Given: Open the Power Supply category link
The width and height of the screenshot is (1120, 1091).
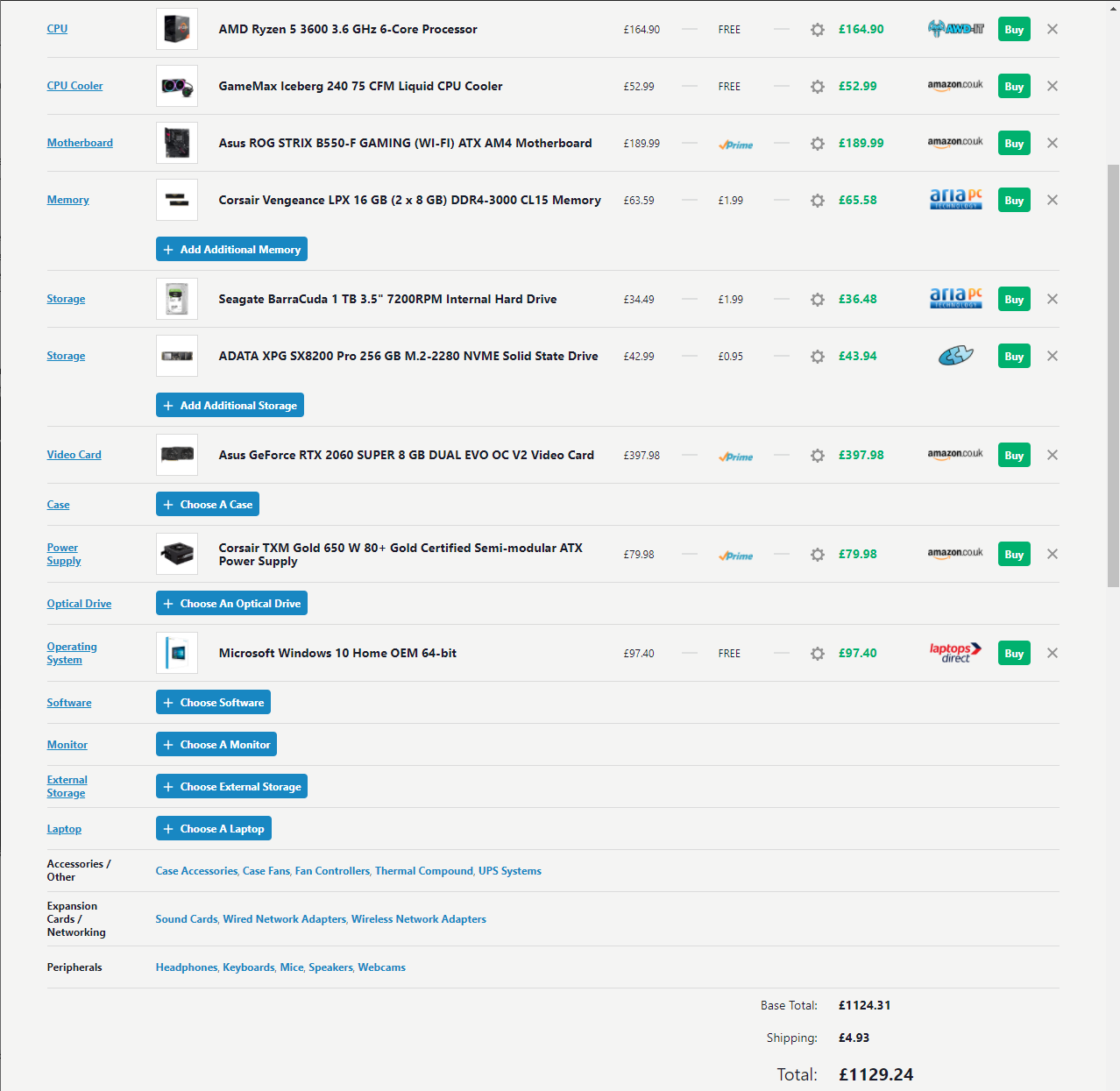Looking at the screenshot, I should [x=64, y=554].
